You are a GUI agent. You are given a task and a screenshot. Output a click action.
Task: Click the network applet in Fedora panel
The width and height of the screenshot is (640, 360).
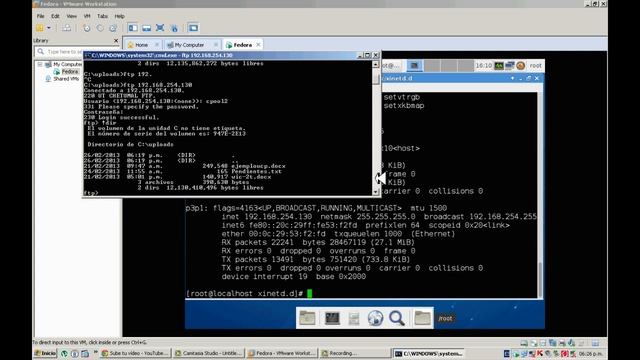click(x=510, y=65)
